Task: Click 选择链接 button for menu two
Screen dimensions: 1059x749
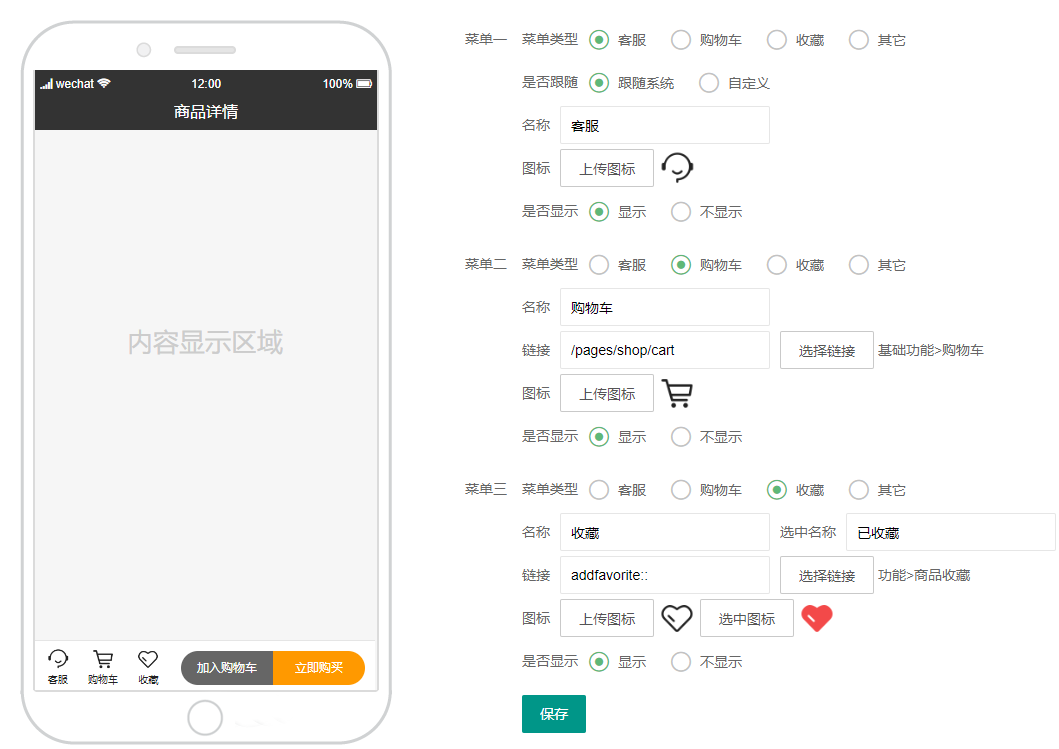Action: pos(826,351)
